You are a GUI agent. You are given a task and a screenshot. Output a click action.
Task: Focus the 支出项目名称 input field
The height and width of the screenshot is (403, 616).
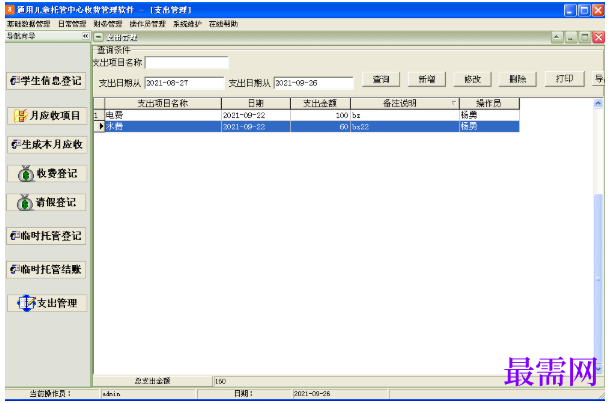click(x=187, y=62)
